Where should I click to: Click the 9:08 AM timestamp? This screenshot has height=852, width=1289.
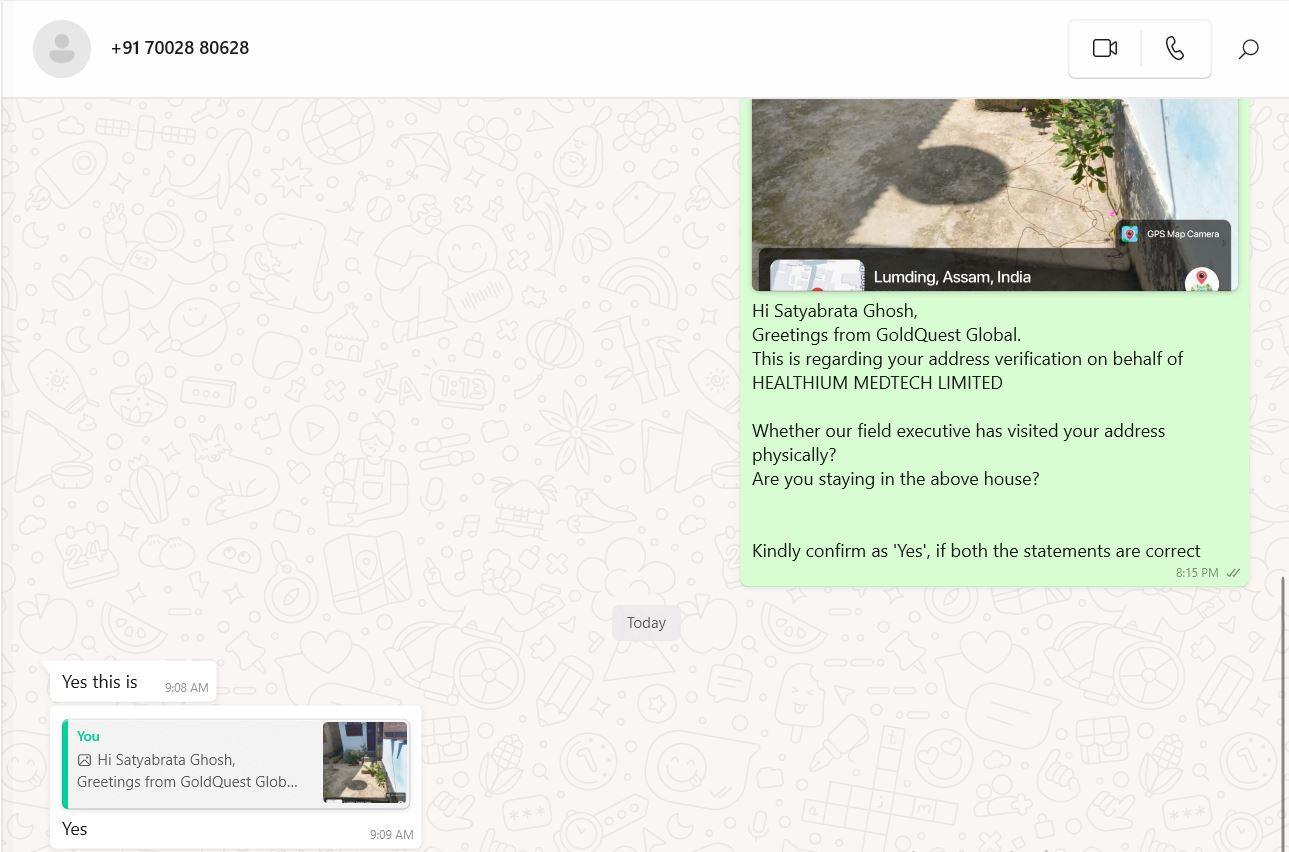click(x=187, y=688)
